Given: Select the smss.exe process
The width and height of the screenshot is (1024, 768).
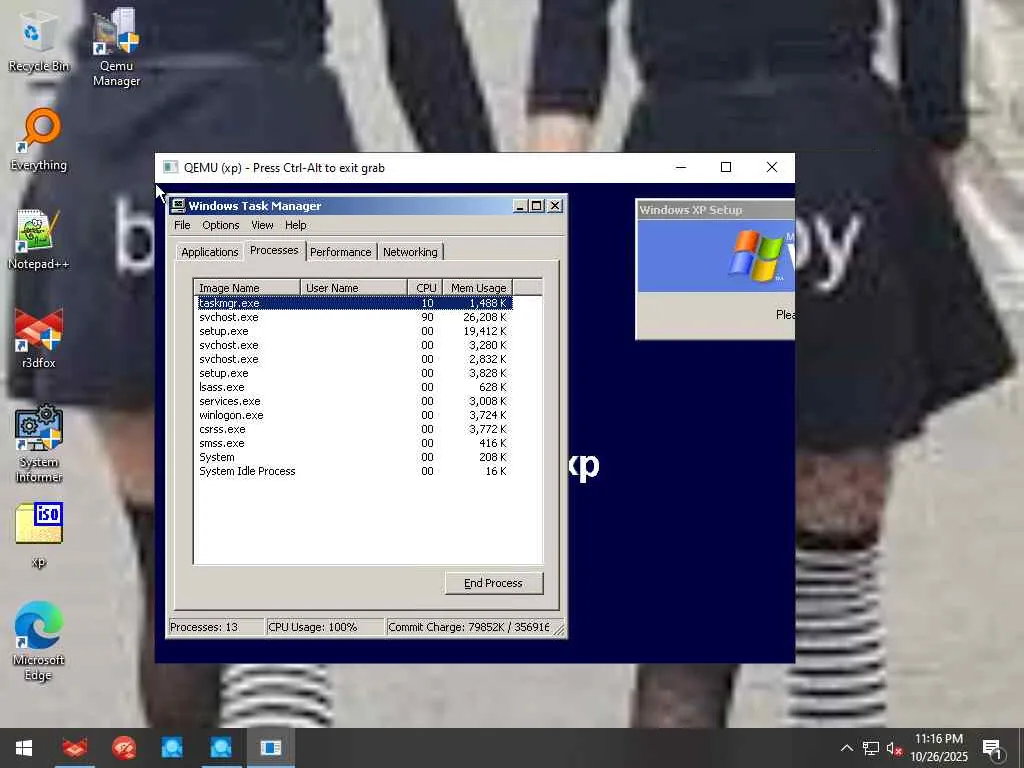Looking at the screenshot, I should 355,443.
